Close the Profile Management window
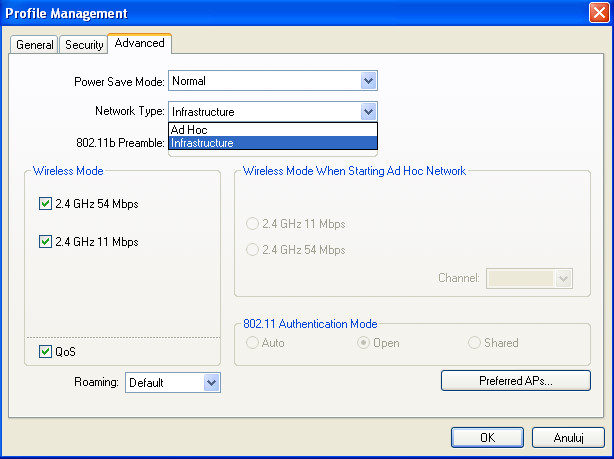Screen dimensions: 614x459 (x=600, y=13)
